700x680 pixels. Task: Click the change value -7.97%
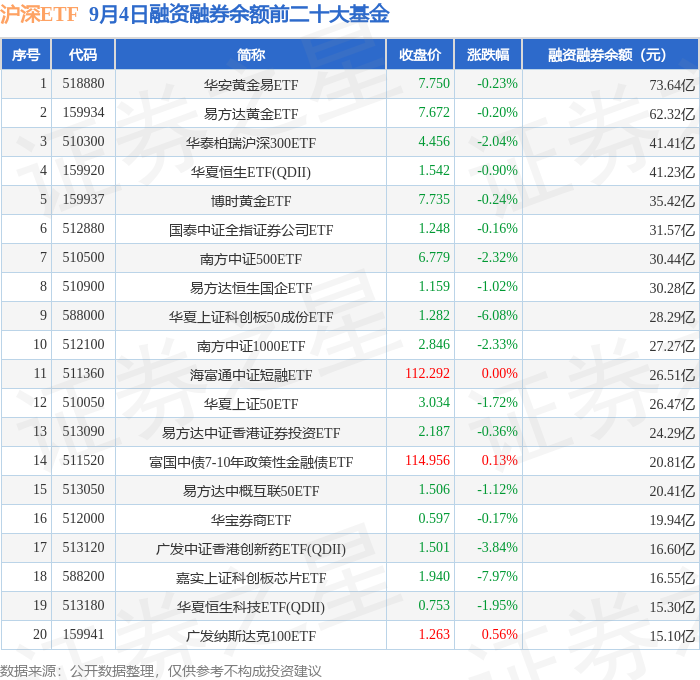coord(497,577)
